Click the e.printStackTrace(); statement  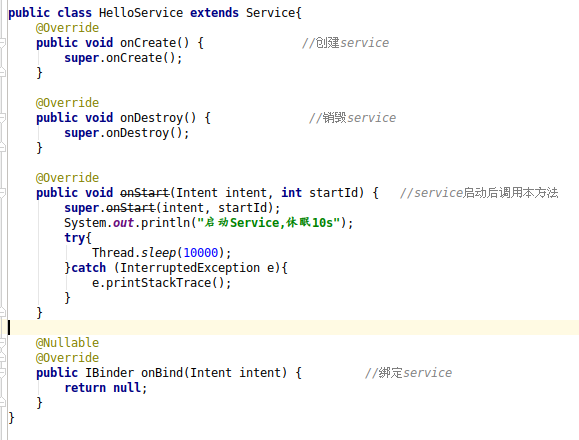(x=161, y=283)
